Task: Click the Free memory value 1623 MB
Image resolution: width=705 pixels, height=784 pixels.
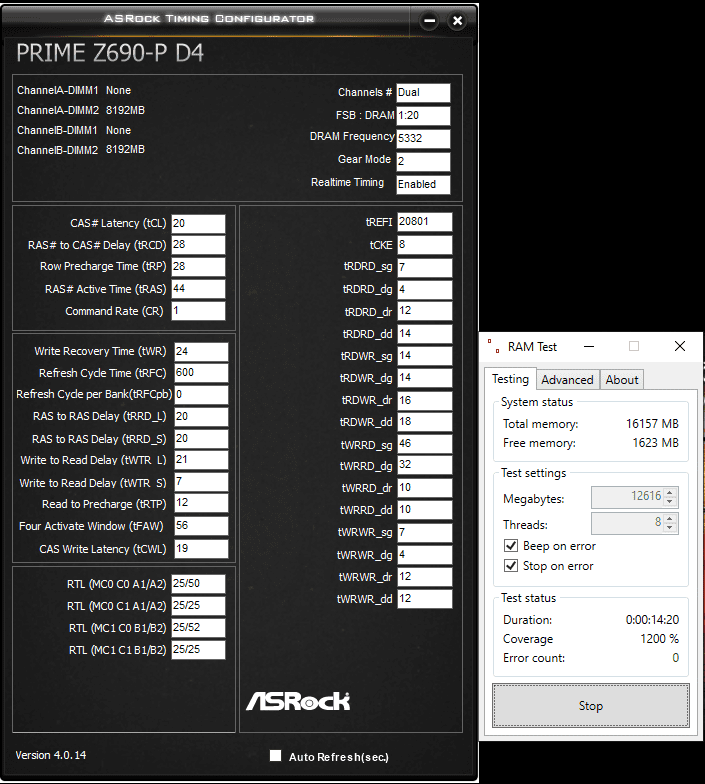Action: [x=656, y=442]
